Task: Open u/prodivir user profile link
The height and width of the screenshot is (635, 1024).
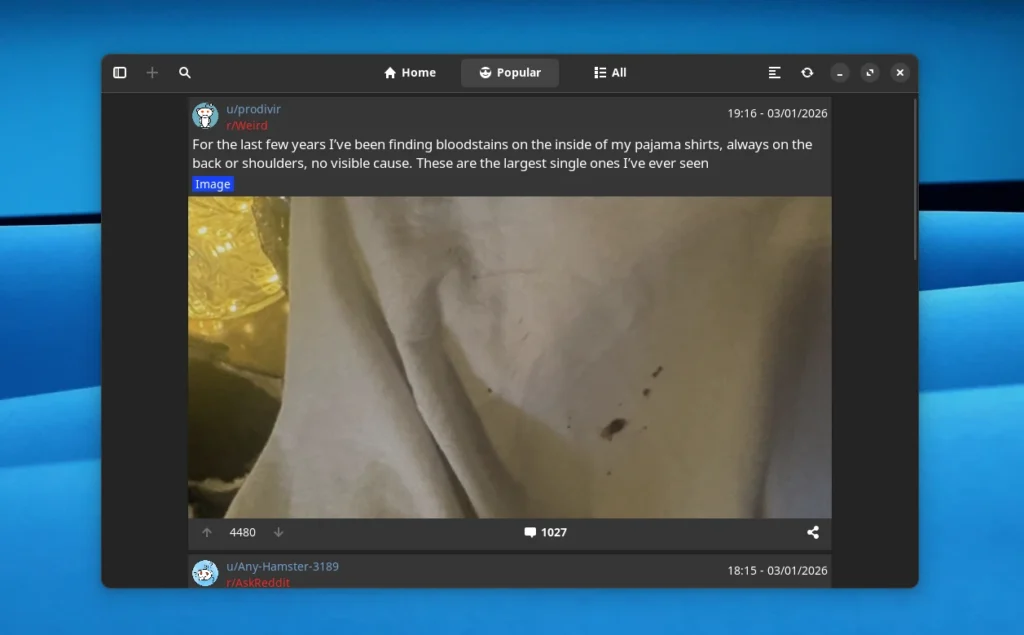Action: [253, 109]
